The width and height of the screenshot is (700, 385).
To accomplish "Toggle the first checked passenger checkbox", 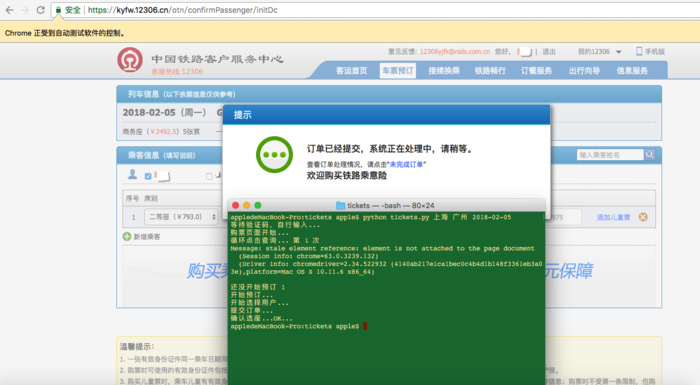I will click(x=148, y=176).
